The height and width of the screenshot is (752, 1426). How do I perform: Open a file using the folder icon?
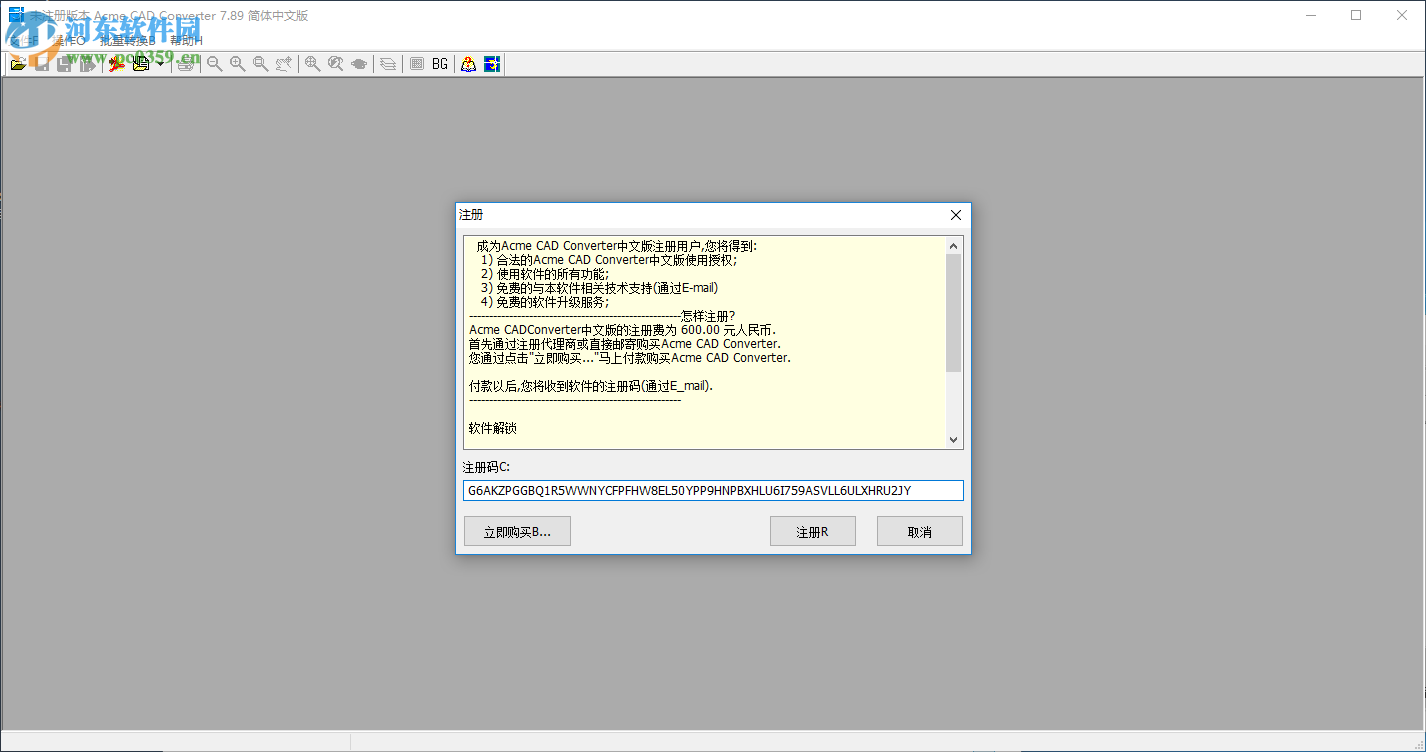(x=18, y=63)
